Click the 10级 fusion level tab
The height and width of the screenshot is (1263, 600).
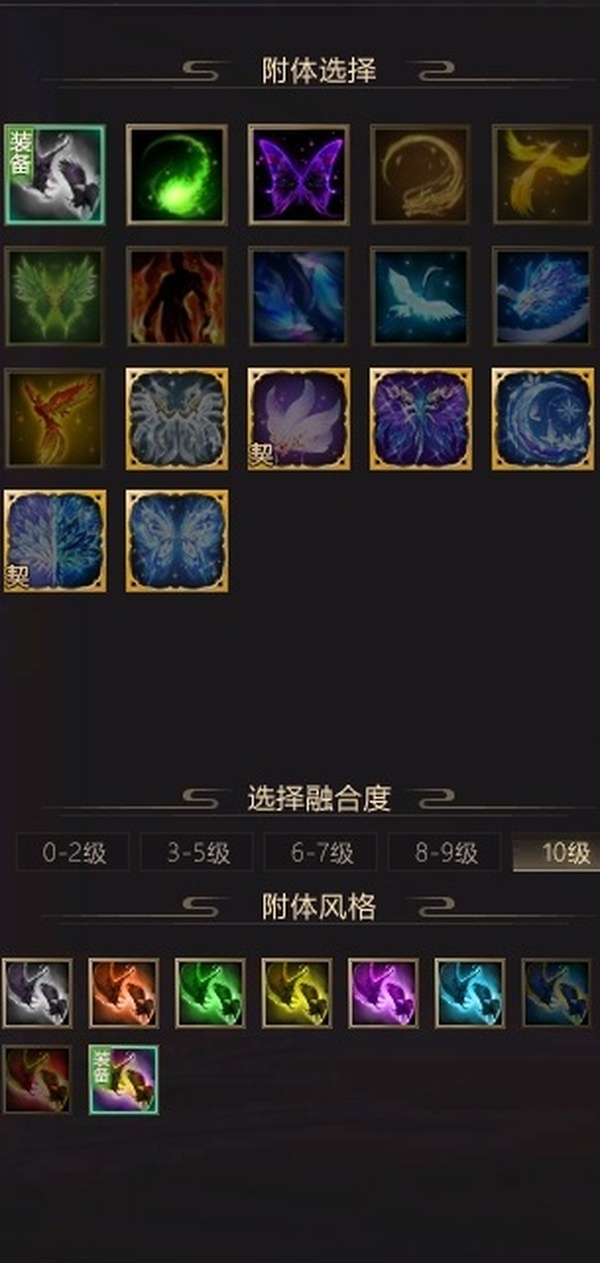click(557, 852)
